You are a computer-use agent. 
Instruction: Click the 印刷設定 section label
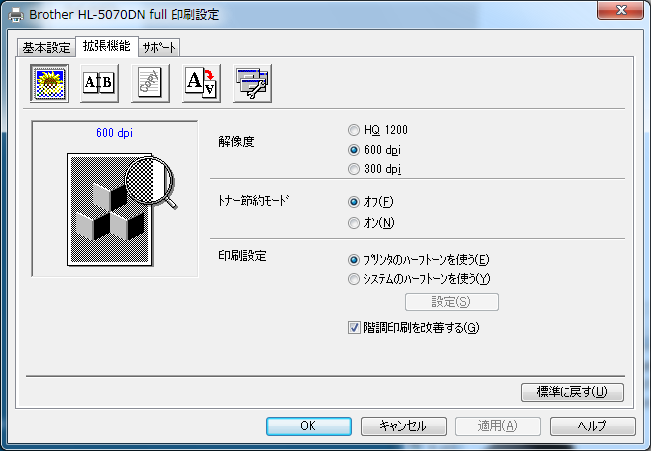pos(242,256)
